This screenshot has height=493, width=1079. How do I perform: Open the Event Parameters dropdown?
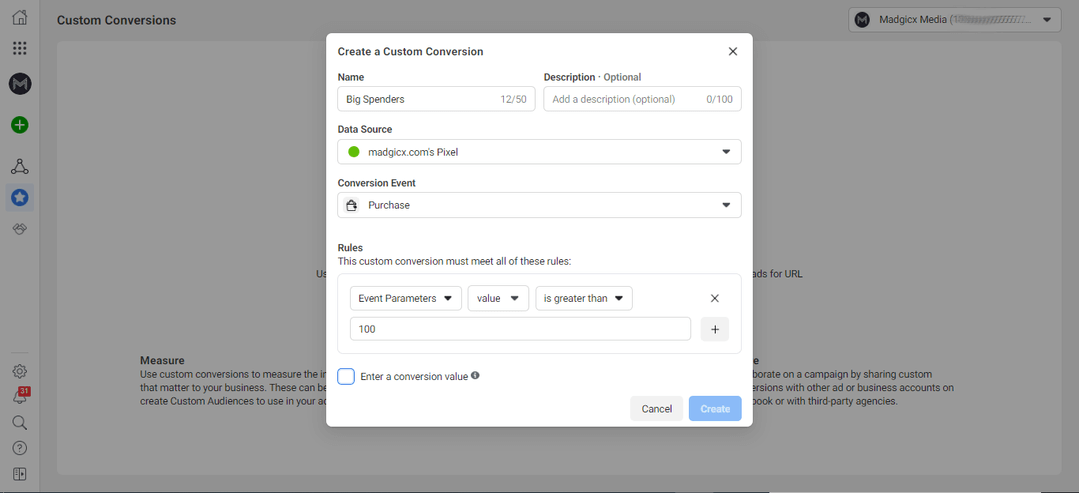[406, 298]
